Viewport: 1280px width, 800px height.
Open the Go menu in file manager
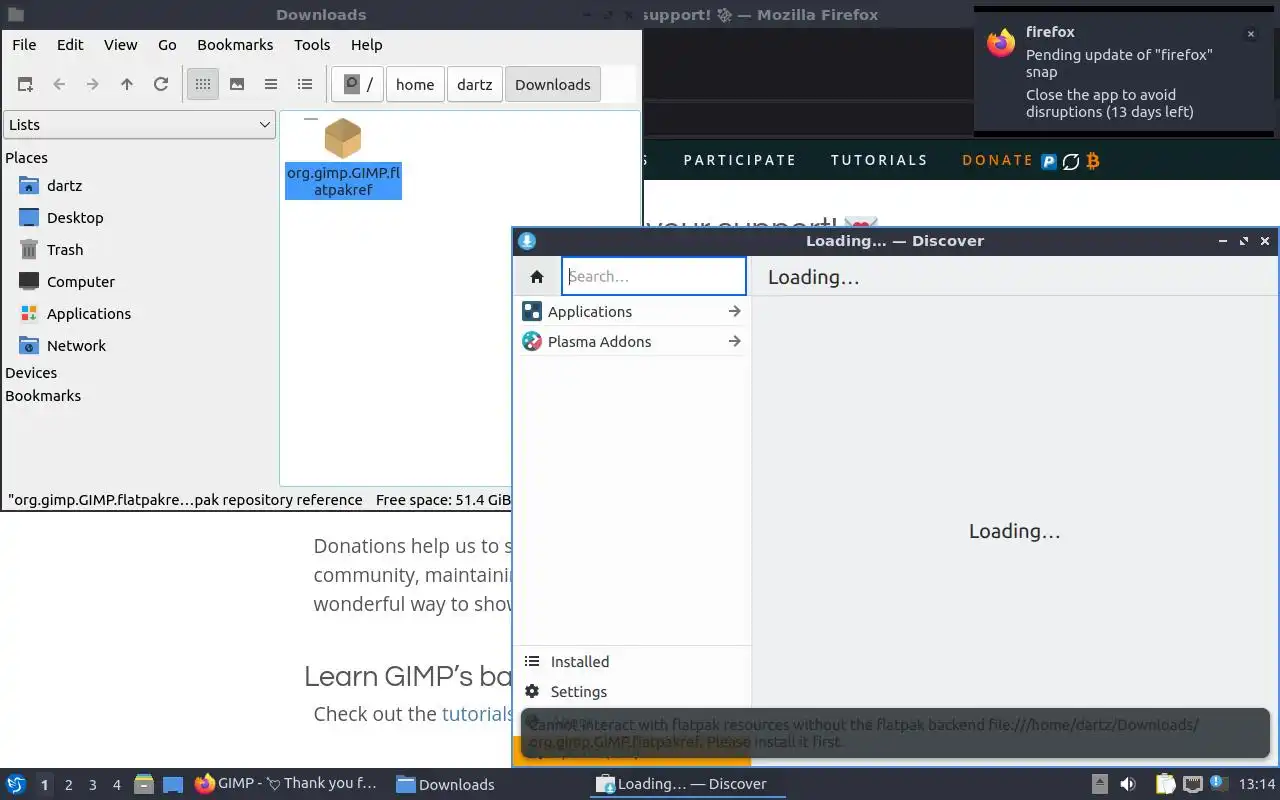(x=167, y=45)
